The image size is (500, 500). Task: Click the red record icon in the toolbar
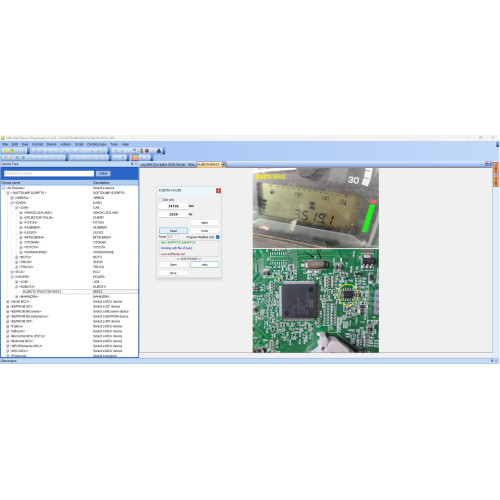[x=146, y=151]
